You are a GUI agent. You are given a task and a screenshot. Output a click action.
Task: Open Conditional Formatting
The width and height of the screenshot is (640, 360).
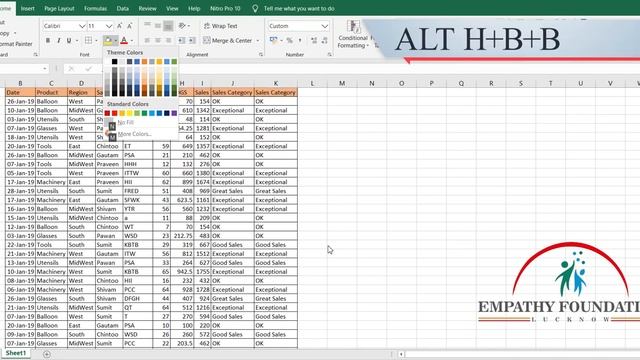pyautogui.click(x=353, y=34)
